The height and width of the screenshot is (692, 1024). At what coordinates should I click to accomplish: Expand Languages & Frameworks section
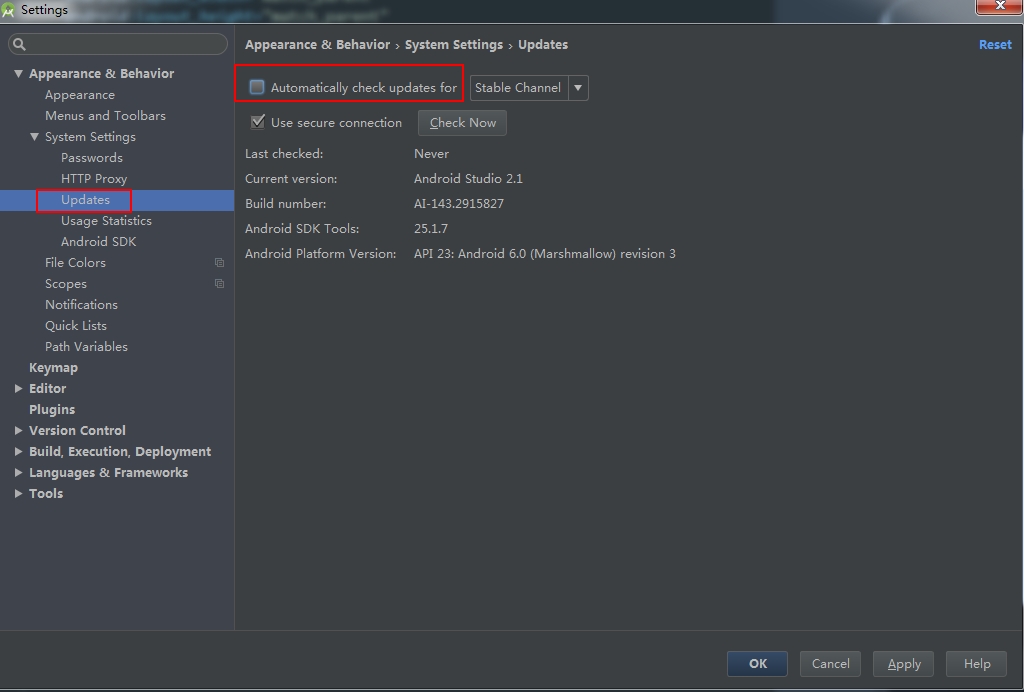18,472
